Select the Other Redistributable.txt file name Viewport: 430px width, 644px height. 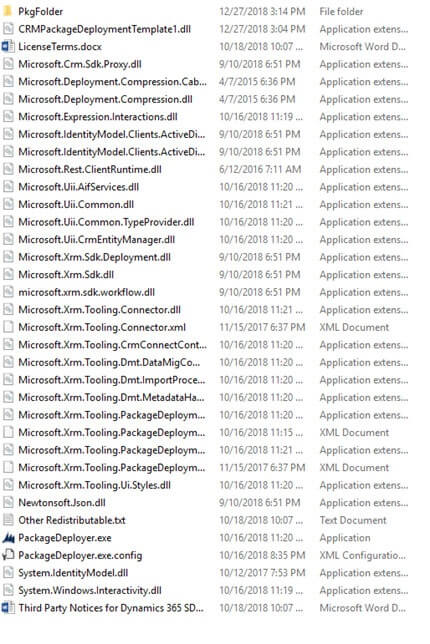coord(72,520)
